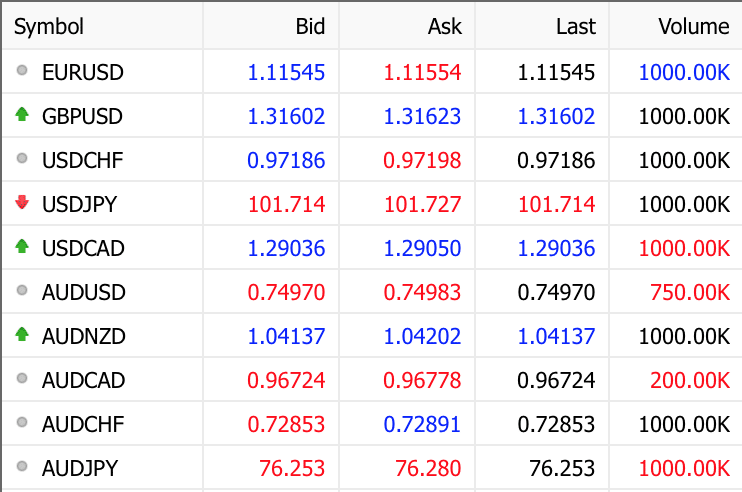
Task: Click the AUDNZD last price 1.04137
Action: 556,336
